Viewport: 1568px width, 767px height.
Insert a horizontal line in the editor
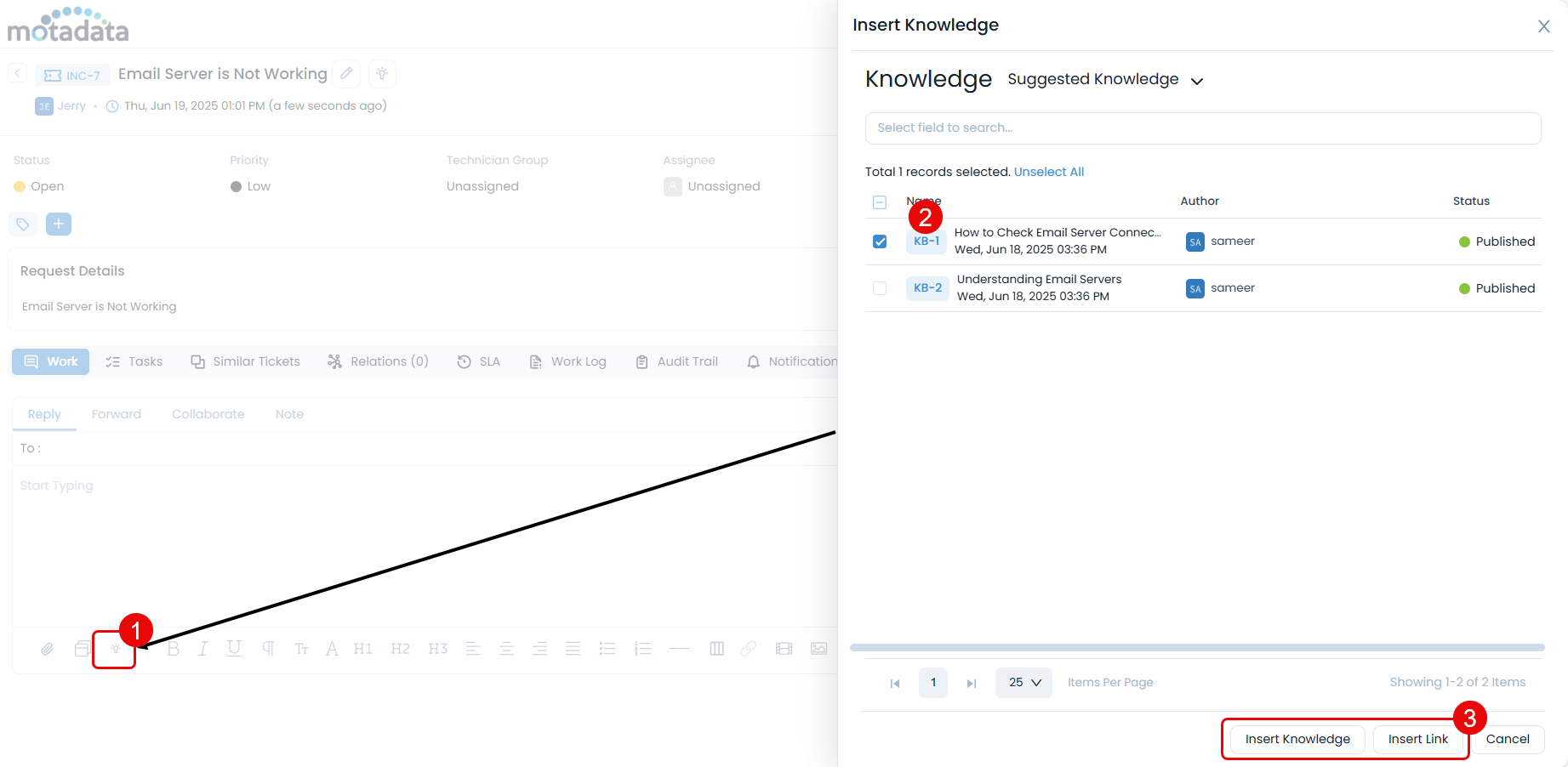(x=680, y=649)
